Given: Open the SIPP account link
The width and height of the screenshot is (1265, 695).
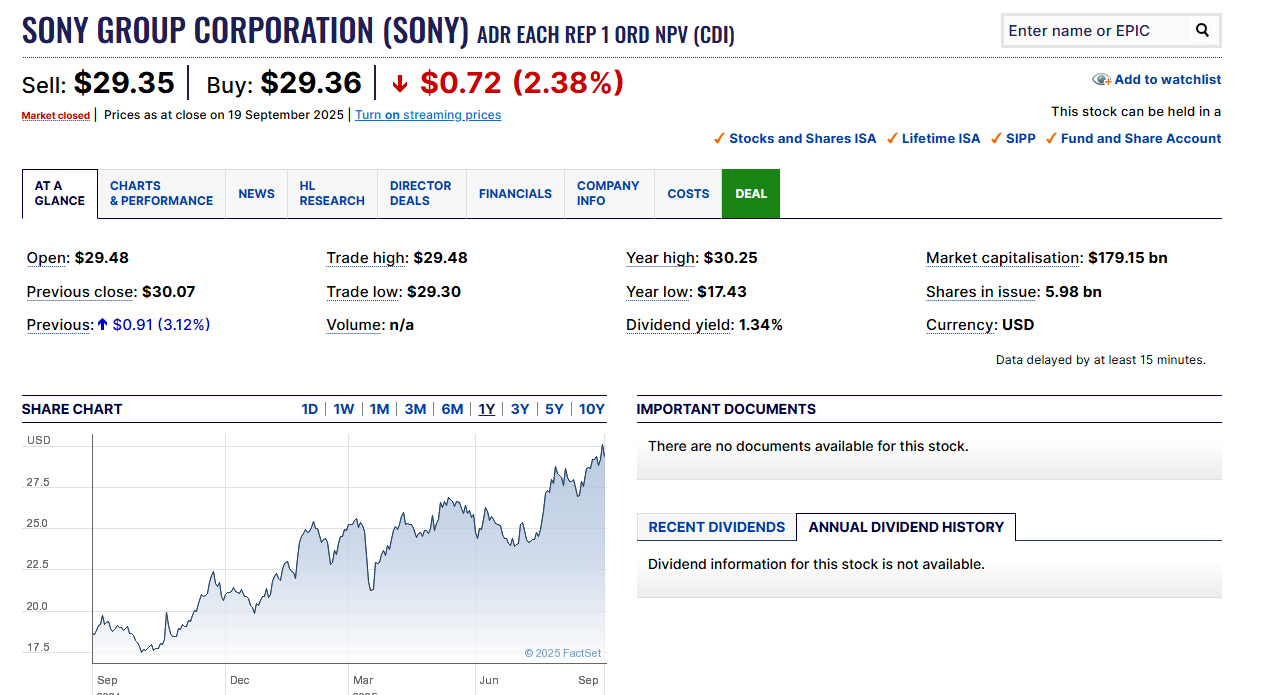Looking at the screenshot, I should pos(1020,139).
